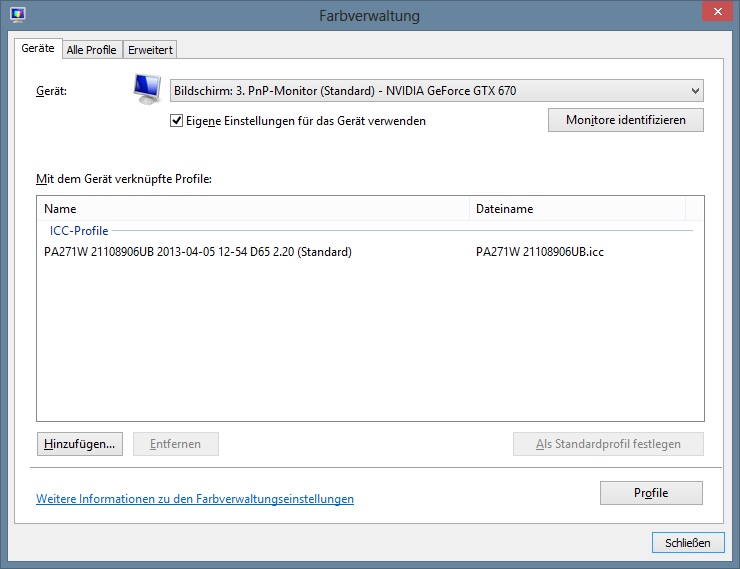Go to the Erweitert tab
Screen dimensions: 740x569
pyautogui.click(x=150, y=50)
